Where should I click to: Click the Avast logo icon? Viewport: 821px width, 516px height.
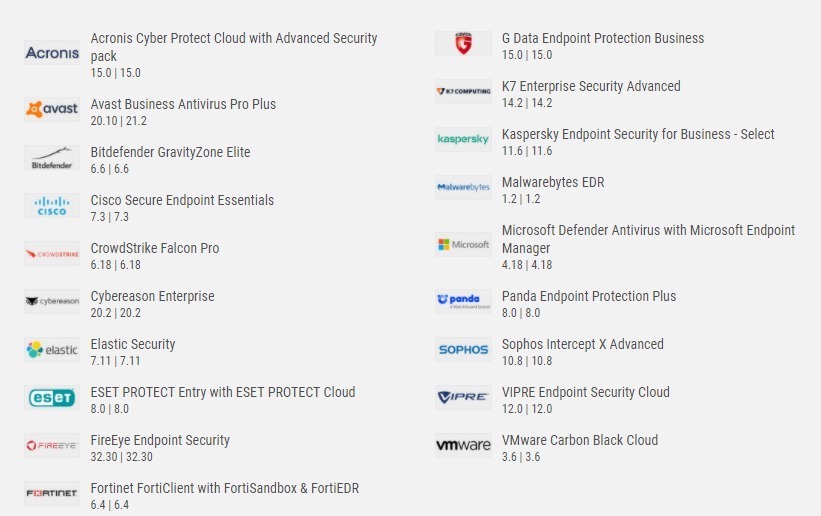pos(52,109)
